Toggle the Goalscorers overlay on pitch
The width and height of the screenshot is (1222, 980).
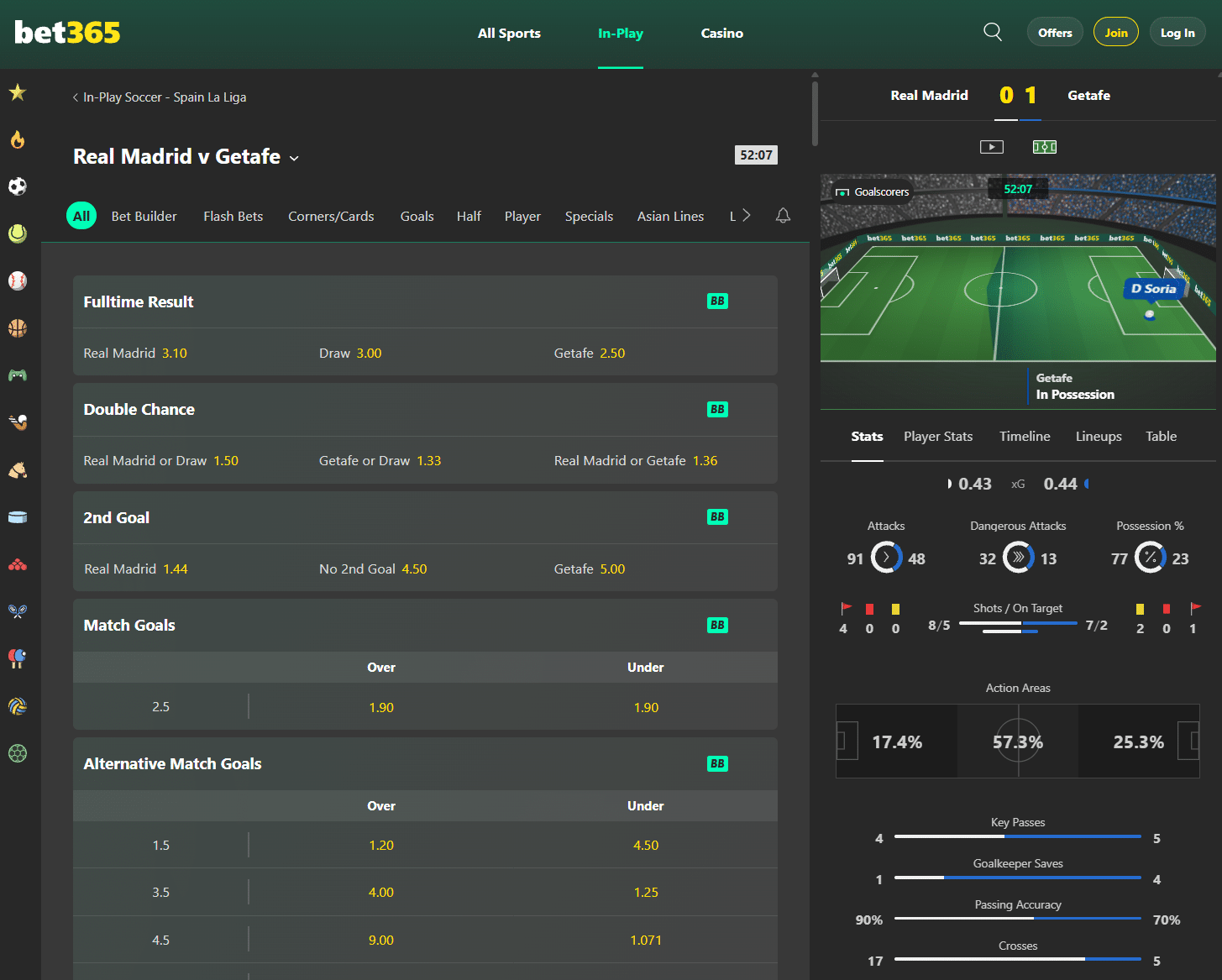pos(872,191)
